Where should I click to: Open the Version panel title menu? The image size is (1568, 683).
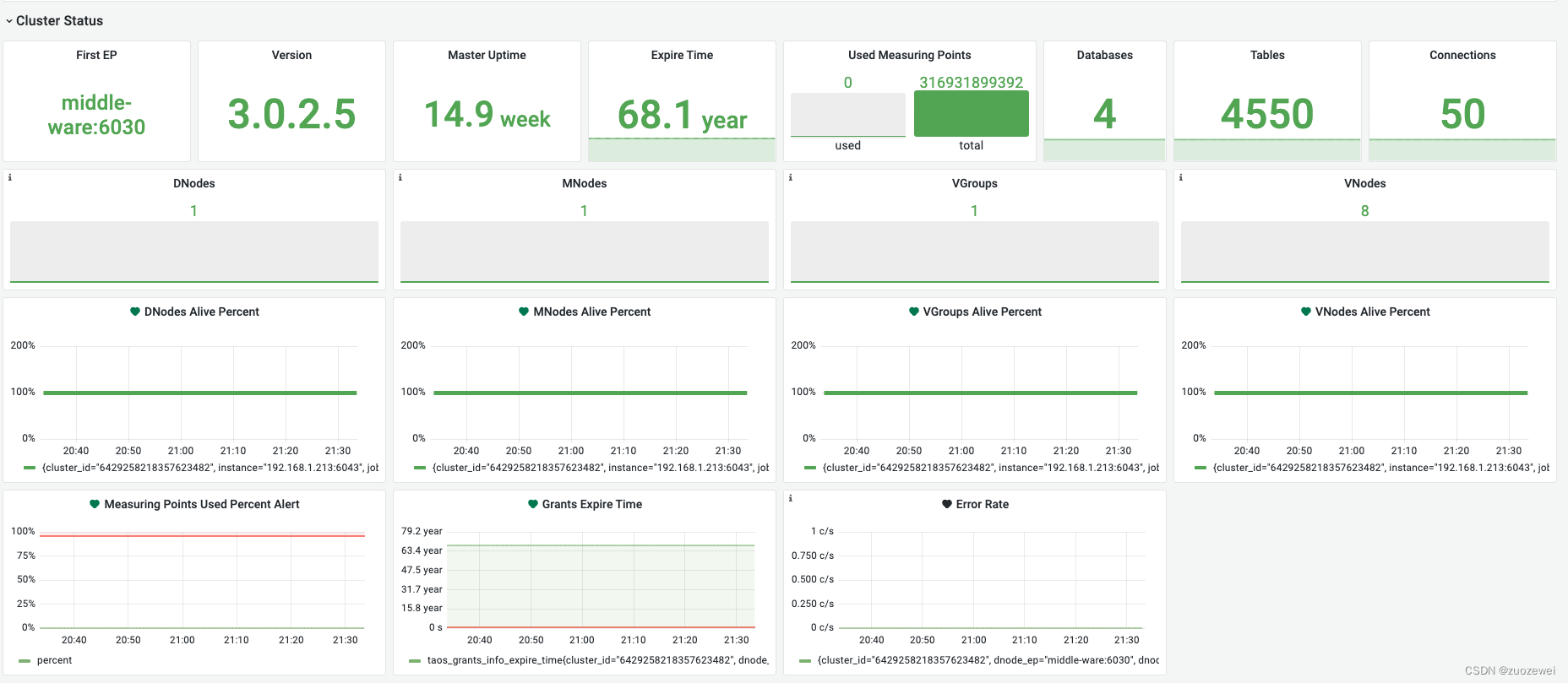(291, 55)
